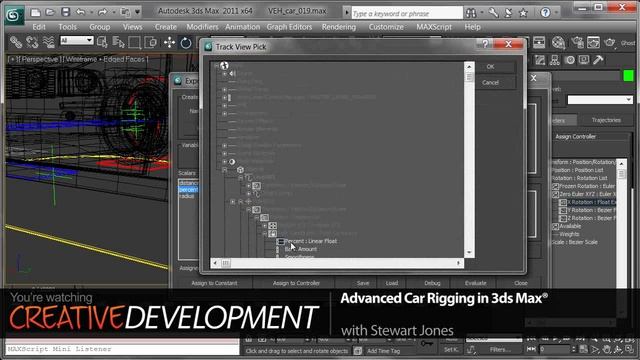The image size is (640, 360).
Task: Click the blue Help question mark icon
Action: coord(545,13)
